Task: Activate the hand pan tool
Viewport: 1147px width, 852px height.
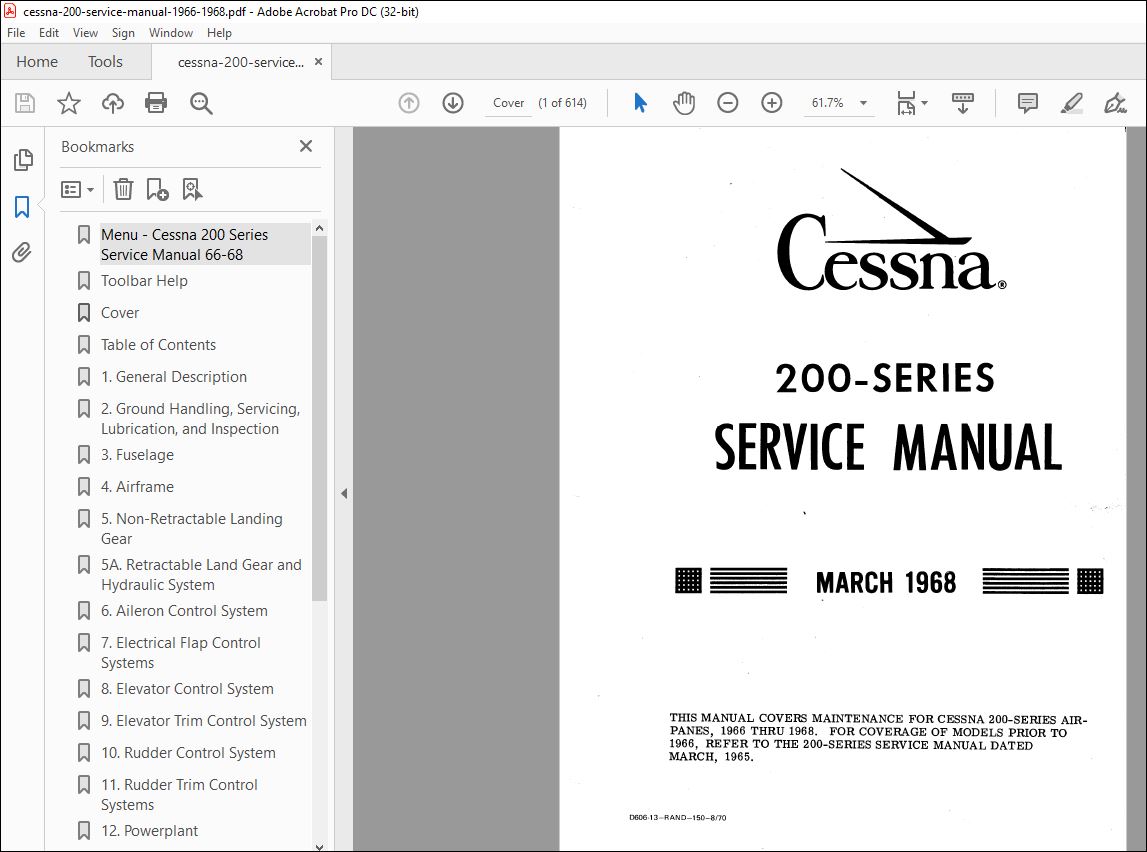Action: tap(684, 103)
